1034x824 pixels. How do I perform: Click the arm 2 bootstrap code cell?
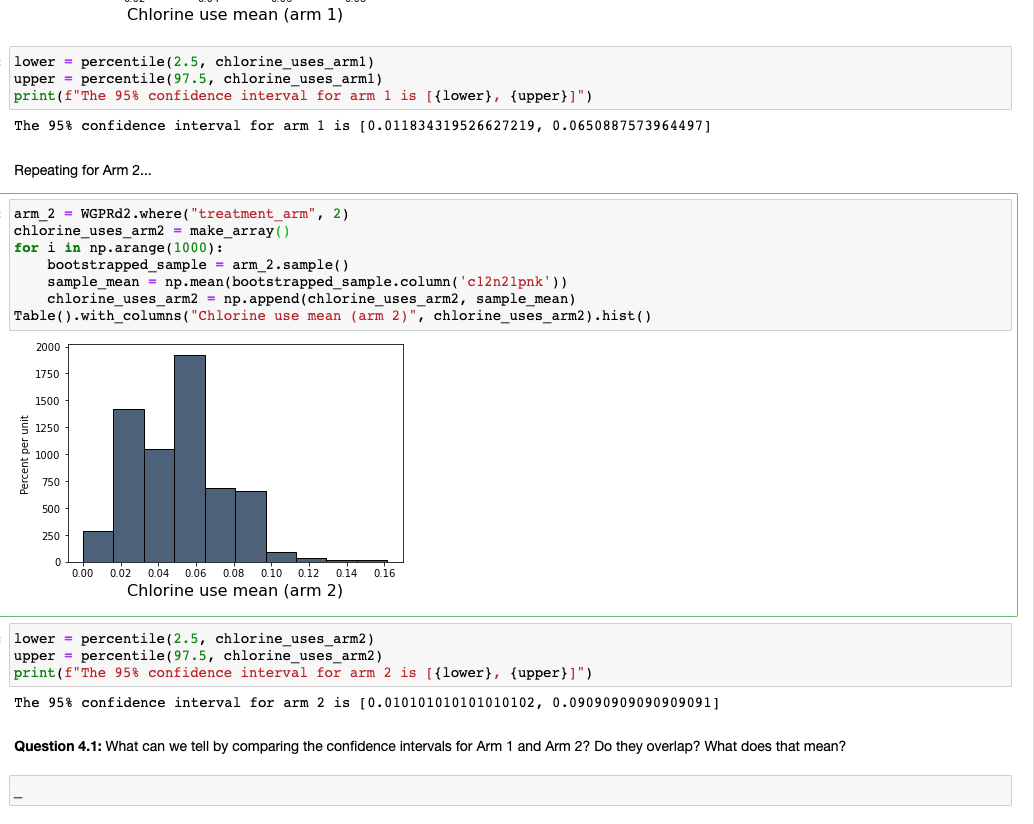510,265
